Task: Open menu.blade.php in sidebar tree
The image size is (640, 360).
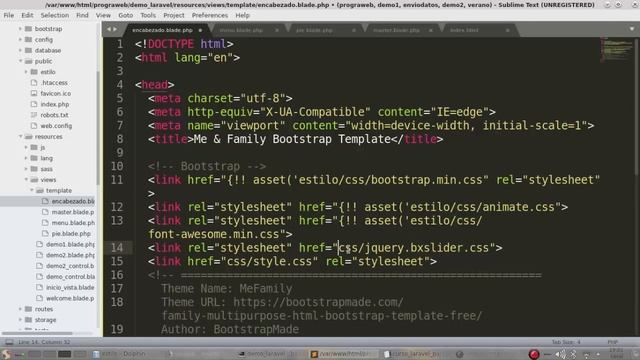Action: [x=73, y=223]
